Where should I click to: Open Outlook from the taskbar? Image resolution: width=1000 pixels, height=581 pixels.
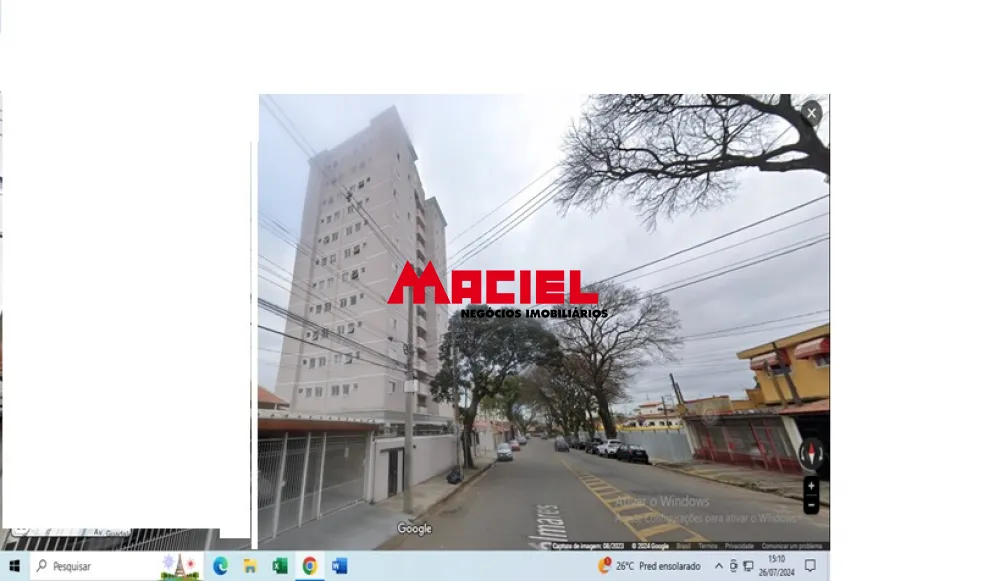coord(340,567)
